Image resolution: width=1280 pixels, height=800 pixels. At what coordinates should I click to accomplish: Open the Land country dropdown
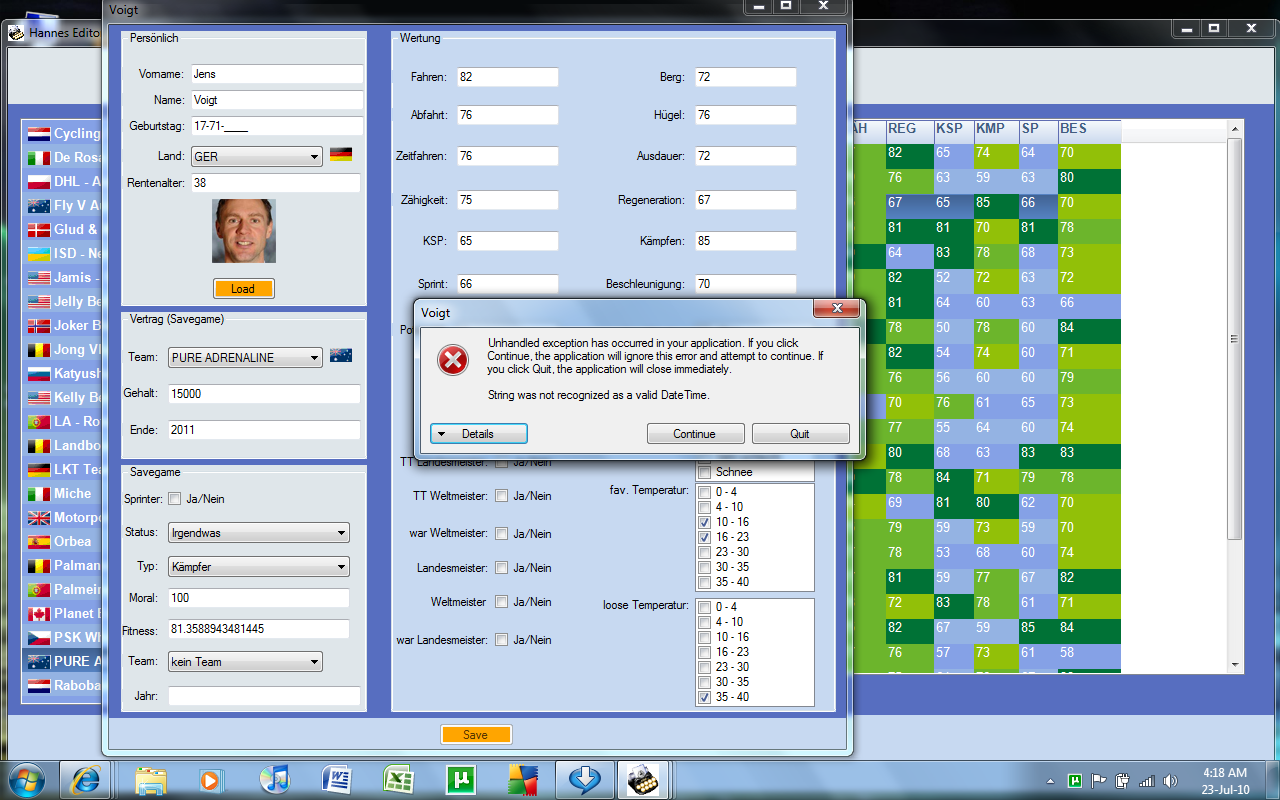pyautogui.click(x=314, y=157)
